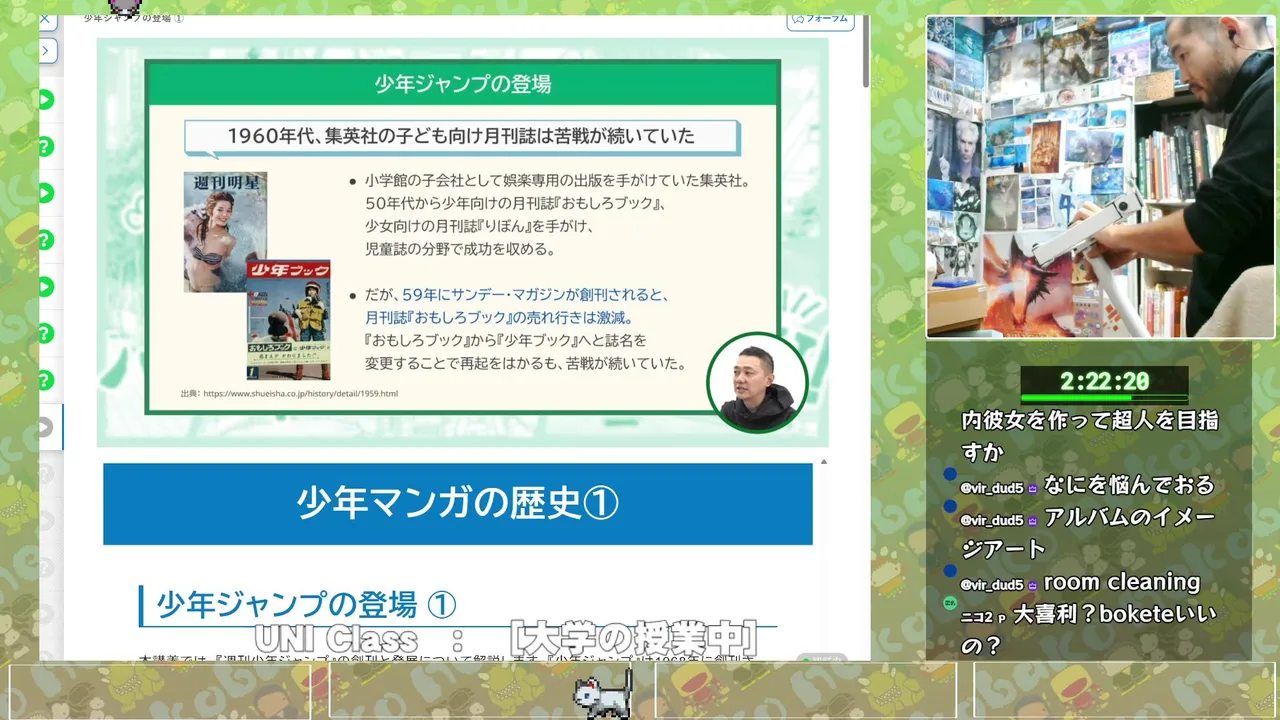
Task: Select the gray play icon of the current lesson
Action: tap(45, 427)
